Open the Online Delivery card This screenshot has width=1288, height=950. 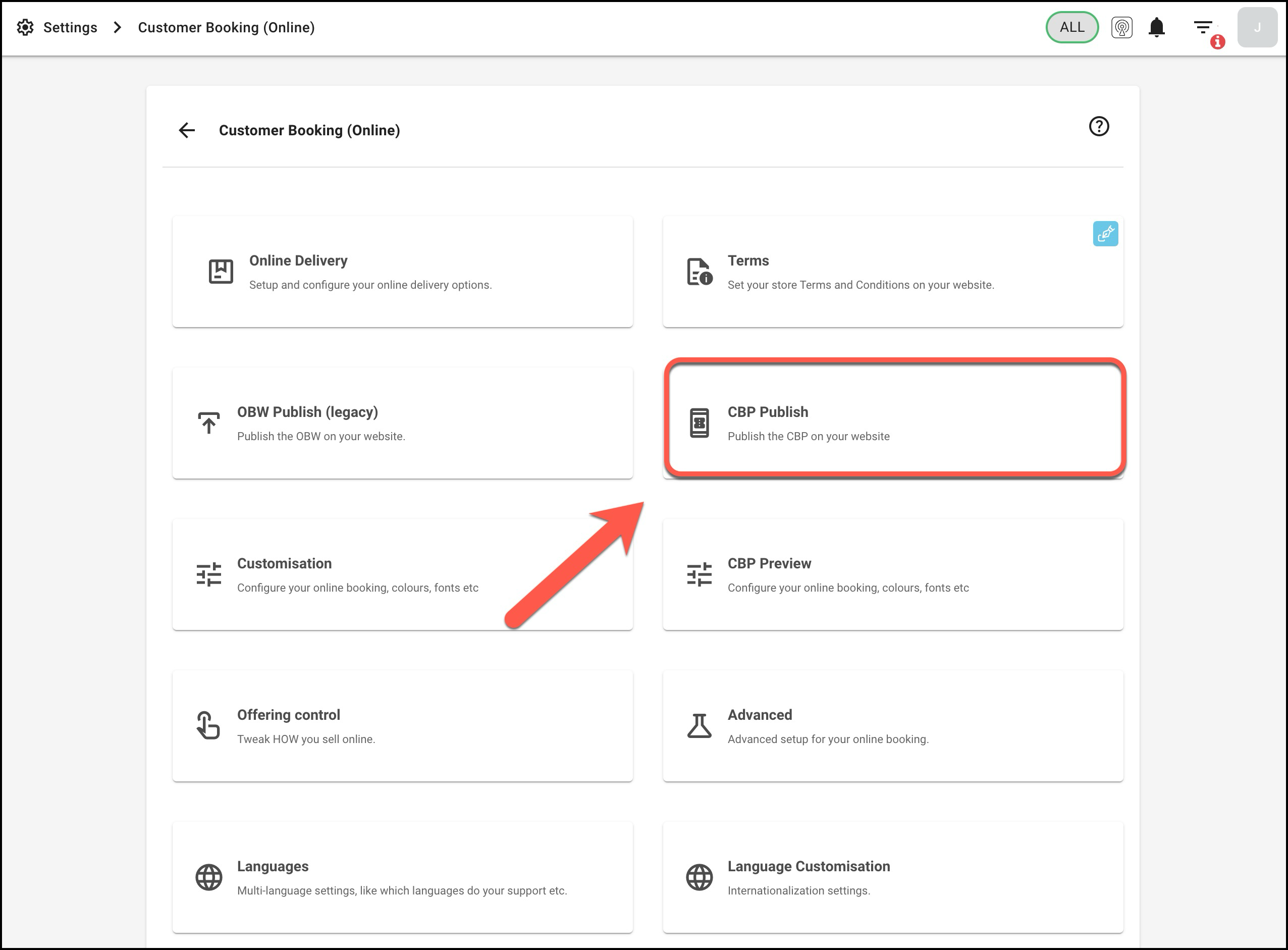402,272
